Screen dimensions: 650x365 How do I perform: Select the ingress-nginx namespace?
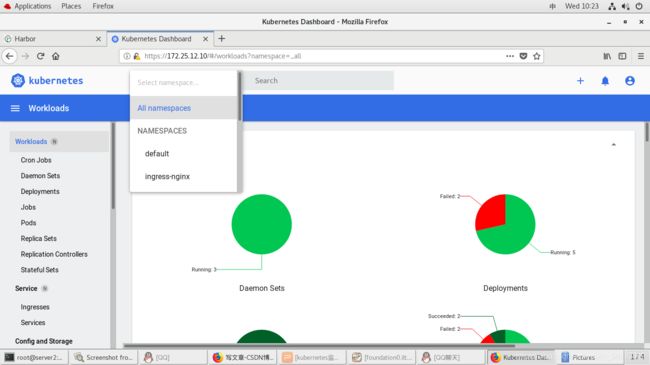coord(183,176)
